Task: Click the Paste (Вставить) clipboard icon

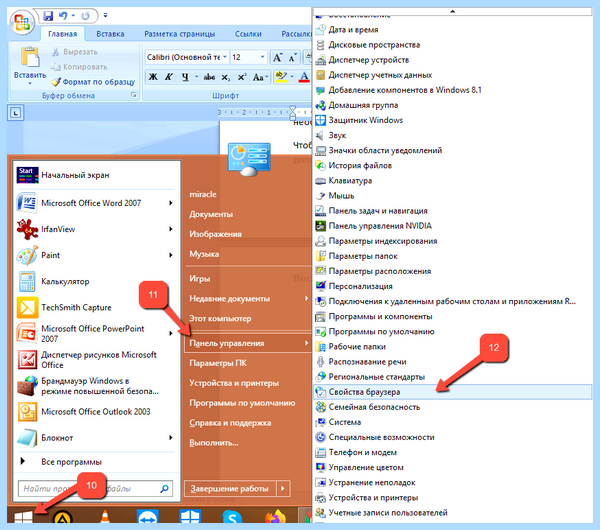Action: [30, 57]
